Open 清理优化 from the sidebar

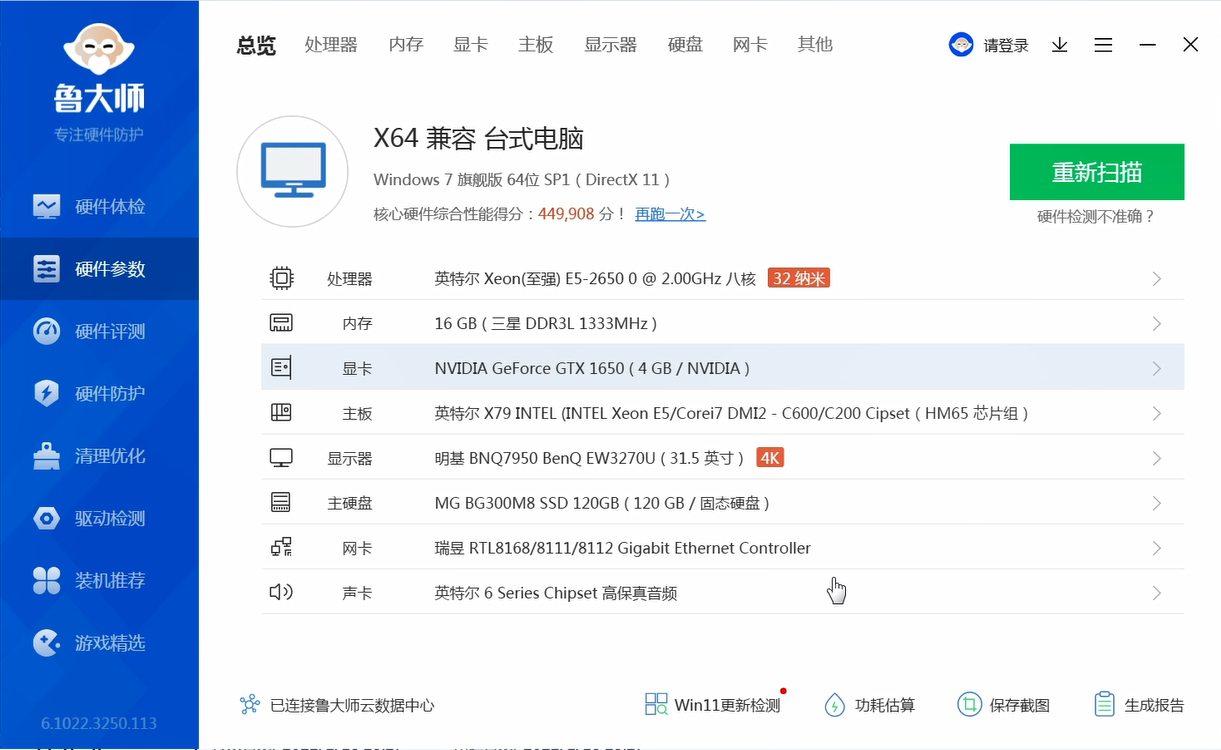[x=99, y=456]
